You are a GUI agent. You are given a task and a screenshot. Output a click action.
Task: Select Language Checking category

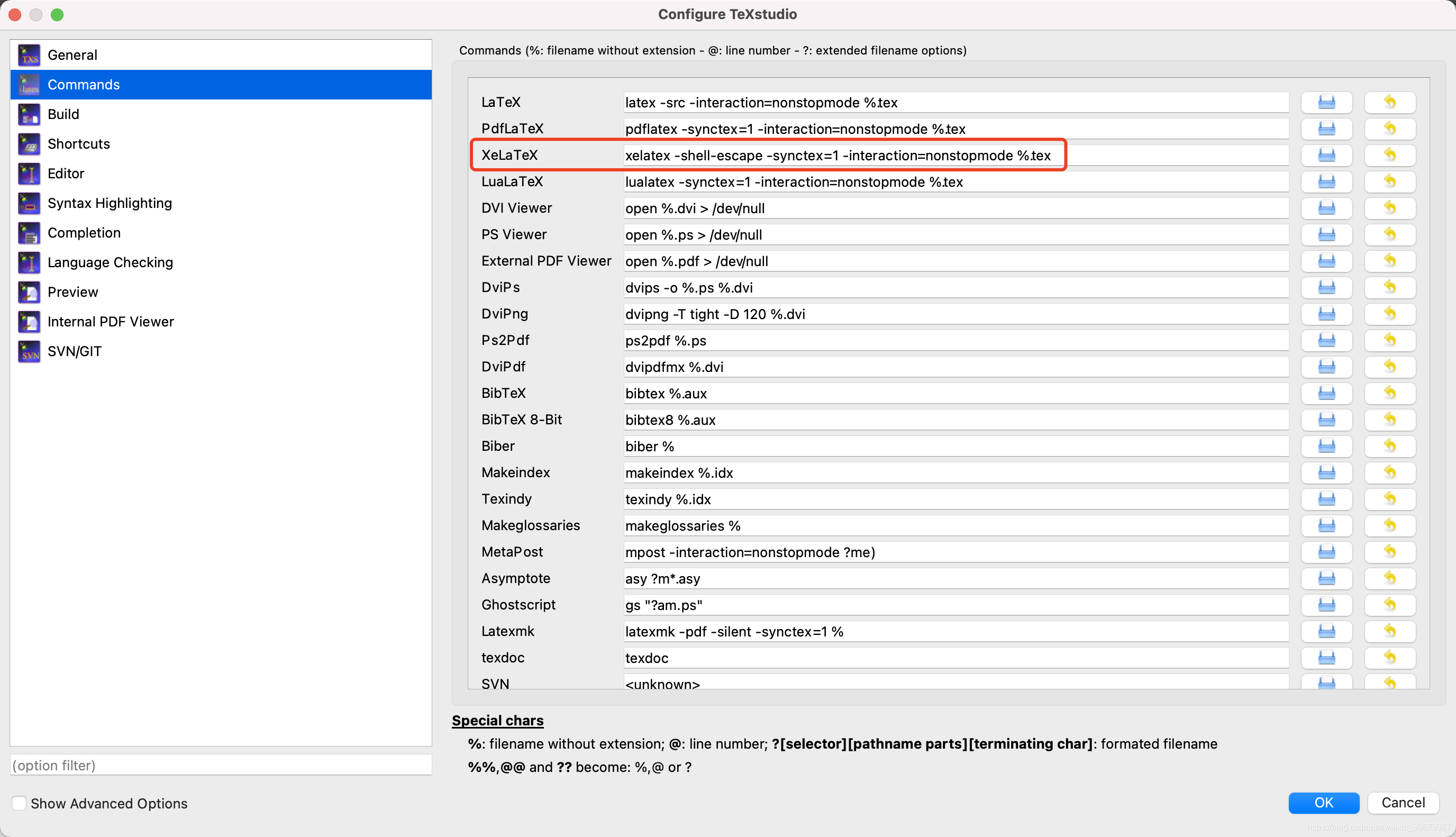click(x=110, y=262)
